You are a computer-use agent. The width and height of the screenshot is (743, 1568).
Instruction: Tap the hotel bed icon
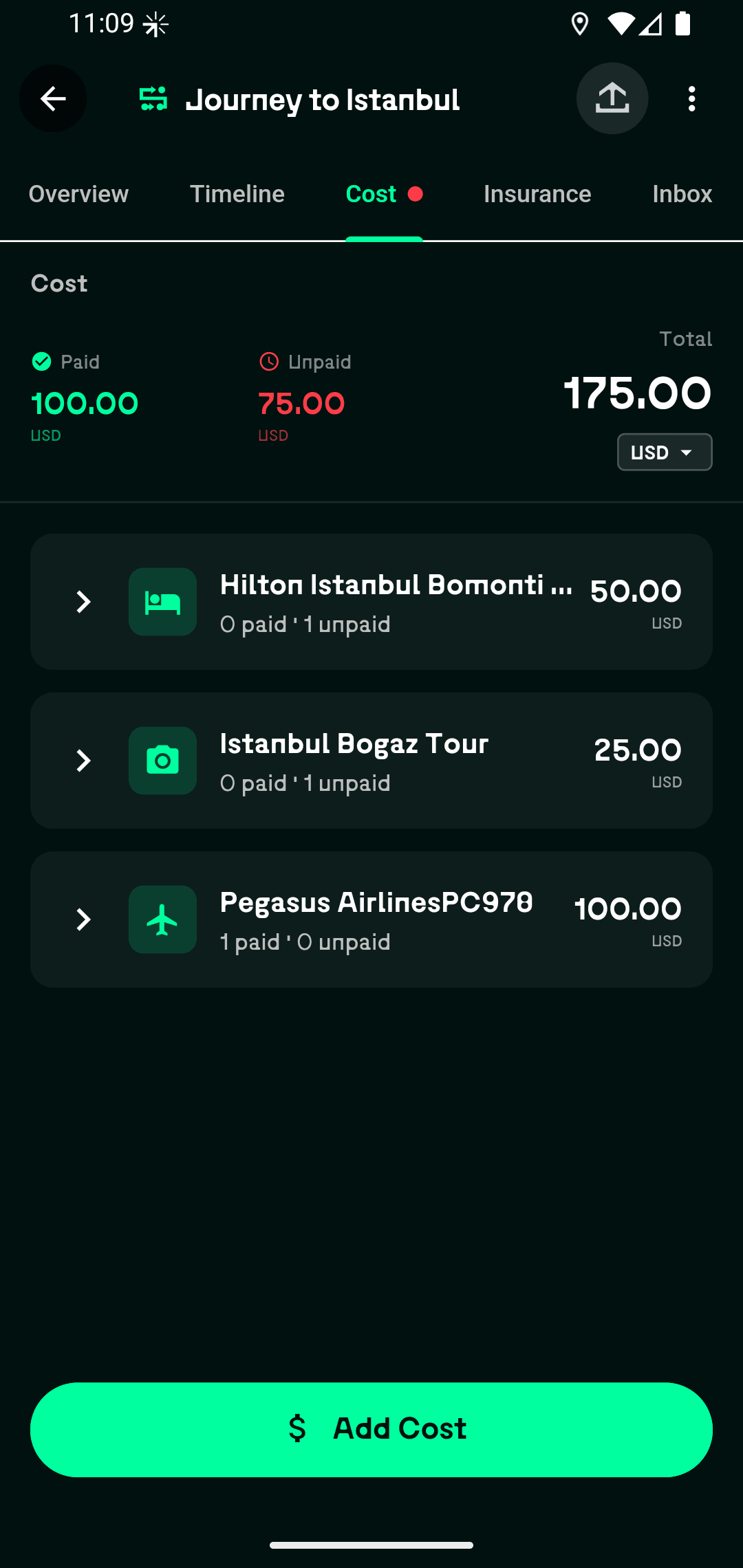coord(162,602)
